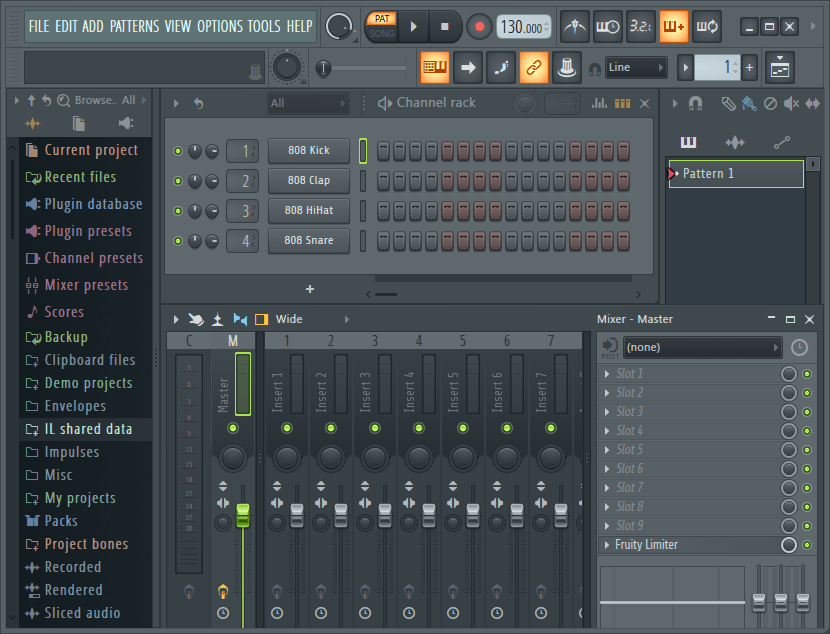The image size is (830, 634).
Task: Open the PATTERNS menu
Action: (134, 26)
